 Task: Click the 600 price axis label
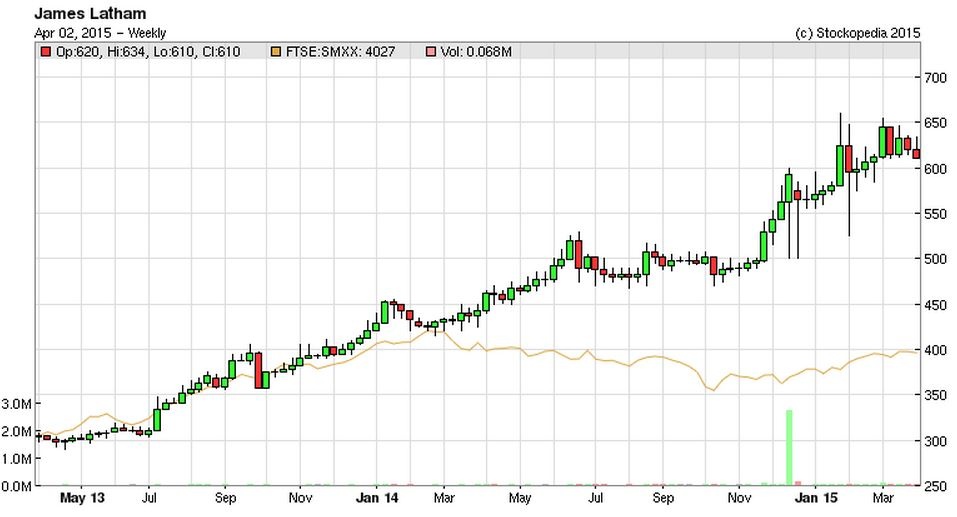[935, 169]
